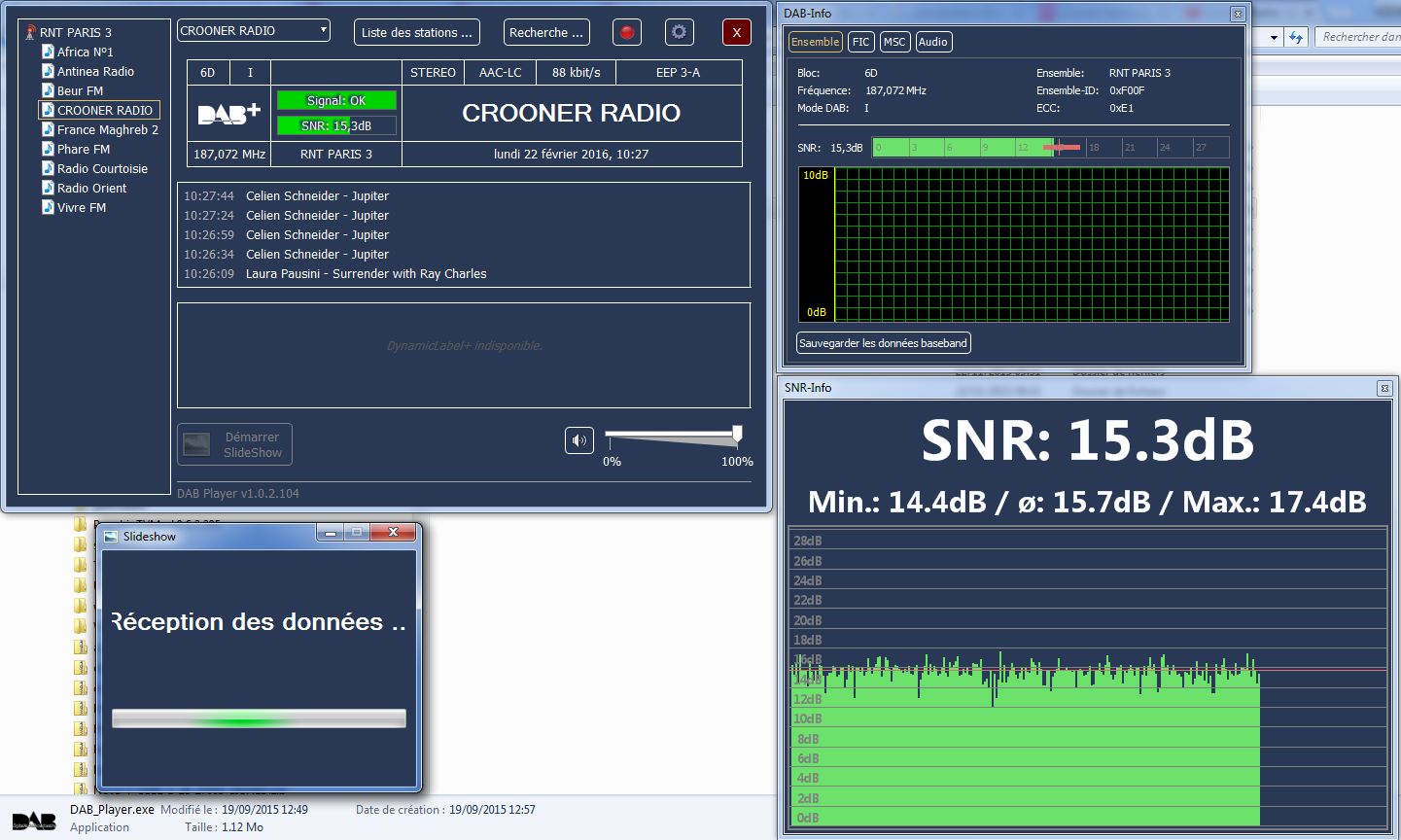1401x840 pixels.
Task: Click the music note icon beside Phare FM
Action: 48,149
